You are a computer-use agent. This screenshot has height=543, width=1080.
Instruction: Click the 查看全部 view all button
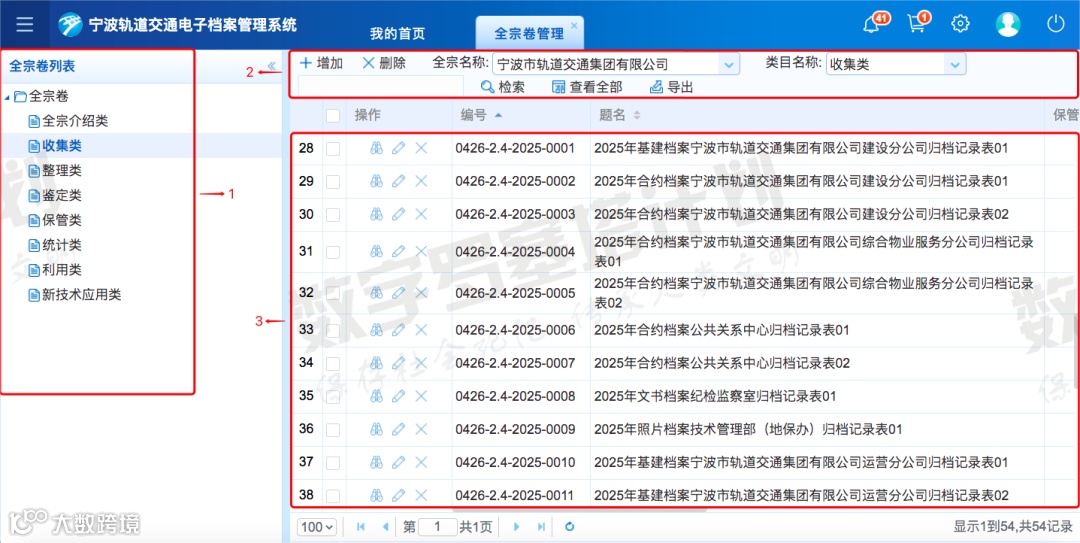(x=588, y=87)
